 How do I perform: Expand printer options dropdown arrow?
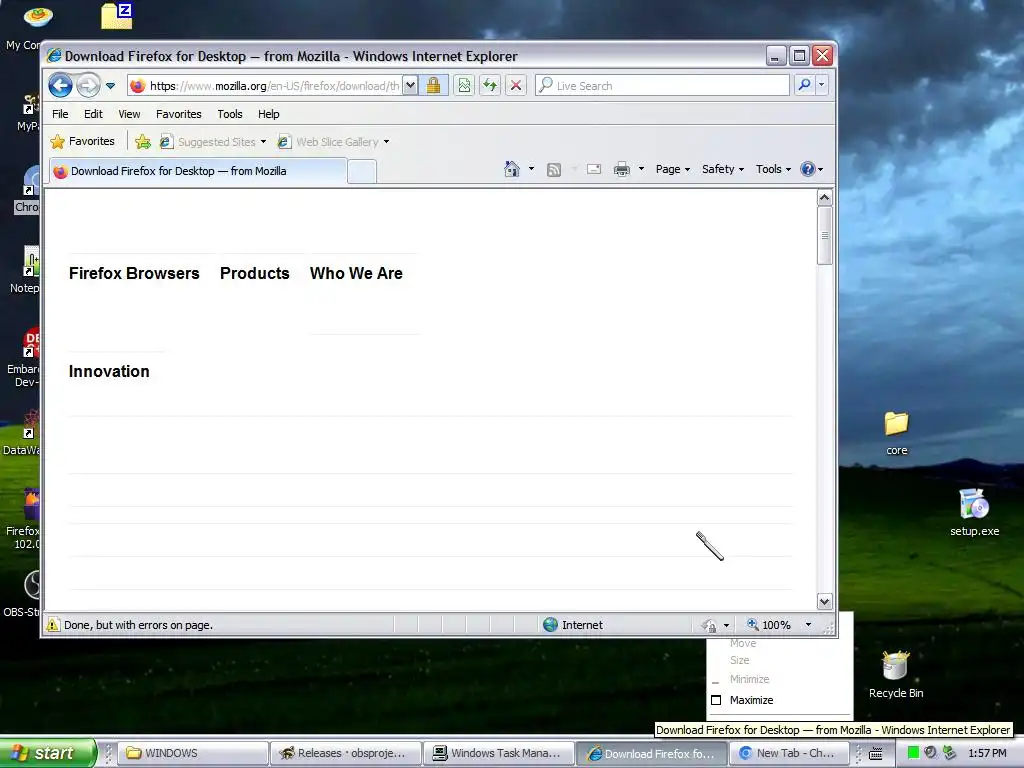coord(641,169)
